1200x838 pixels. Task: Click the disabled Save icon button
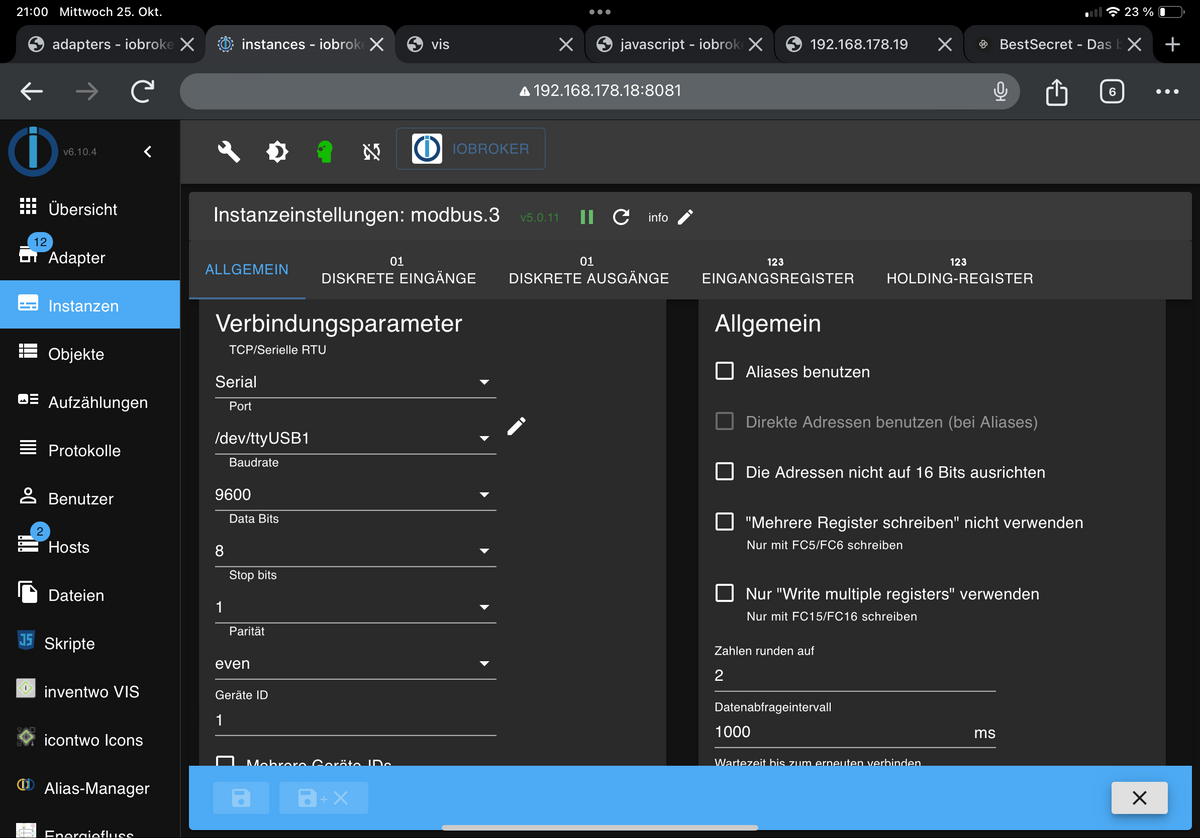click(x=241, y=798)
